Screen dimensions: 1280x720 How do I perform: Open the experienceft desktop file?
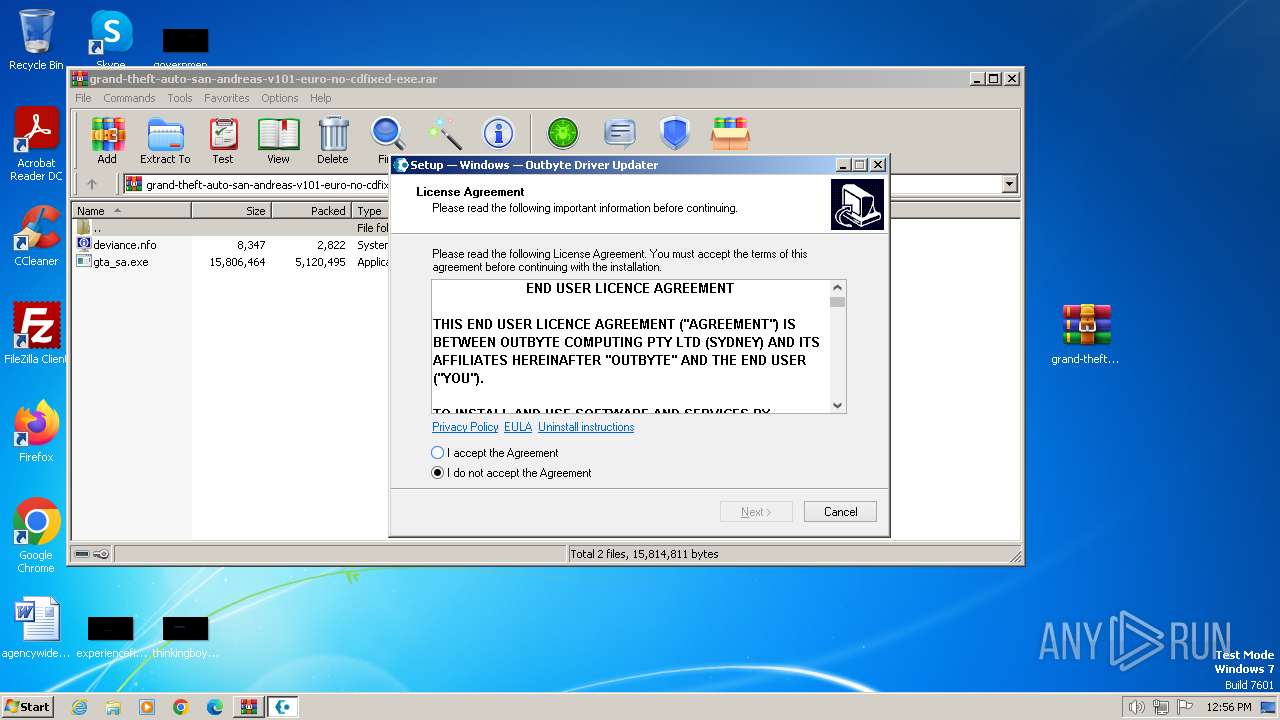pos(111,638)
